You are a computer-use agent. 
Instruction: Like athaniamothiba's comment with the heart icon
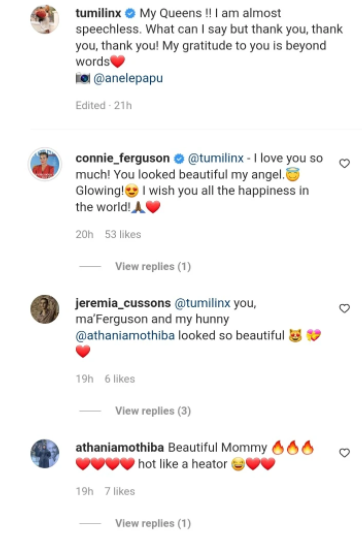[x=344, y=453]
